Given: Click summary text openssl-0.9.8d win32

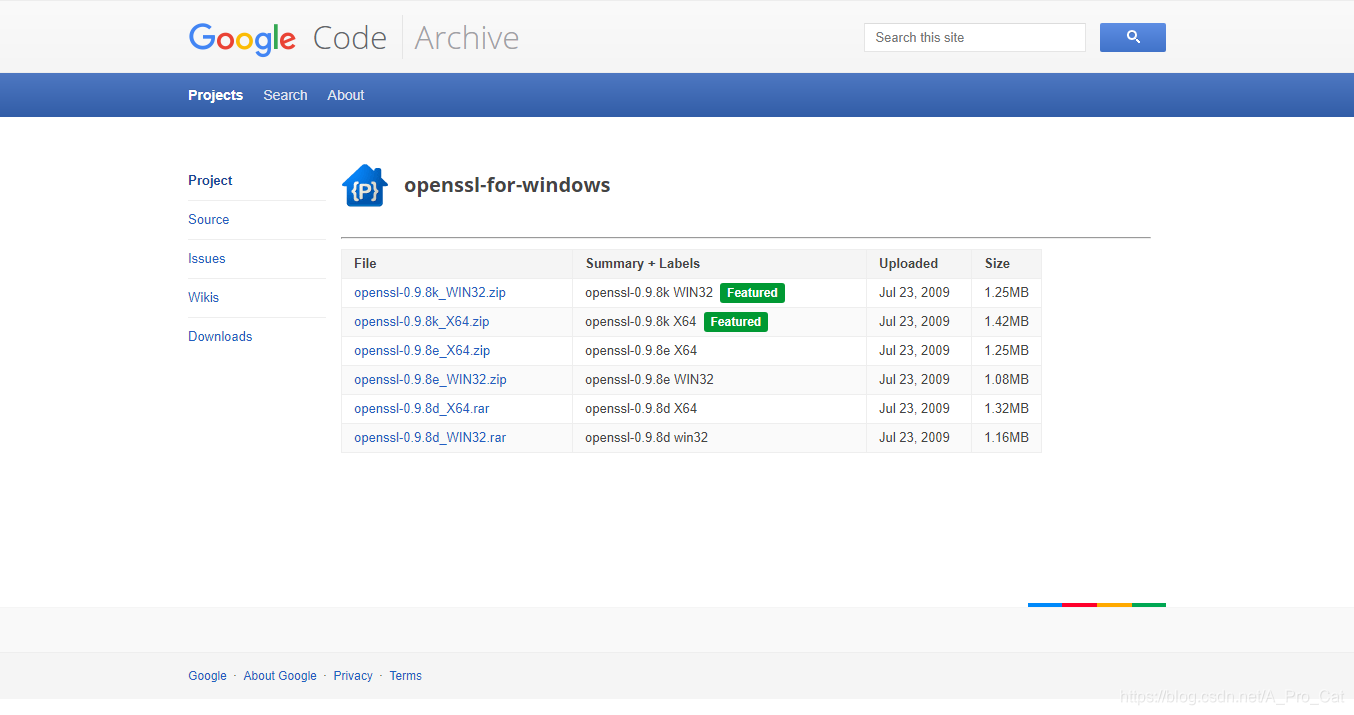Looking at the screenshot, I should click(647, 438).
